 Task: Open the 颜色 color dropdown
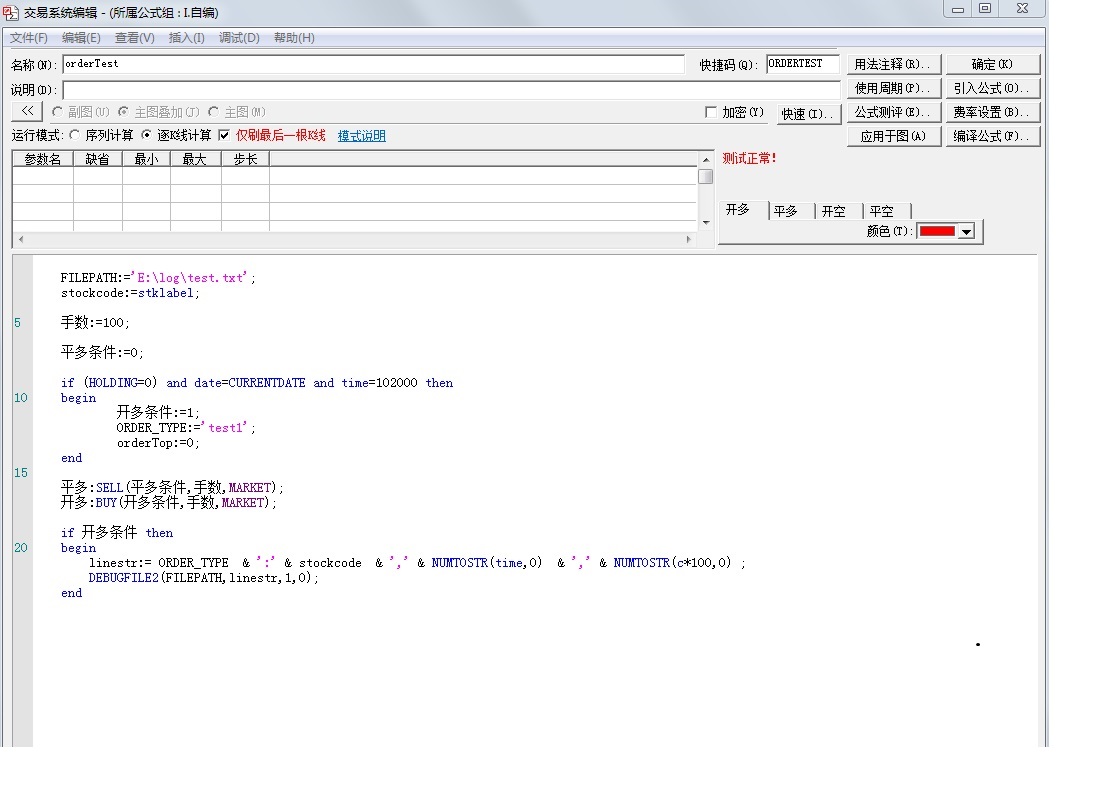(x=966, y=232)
